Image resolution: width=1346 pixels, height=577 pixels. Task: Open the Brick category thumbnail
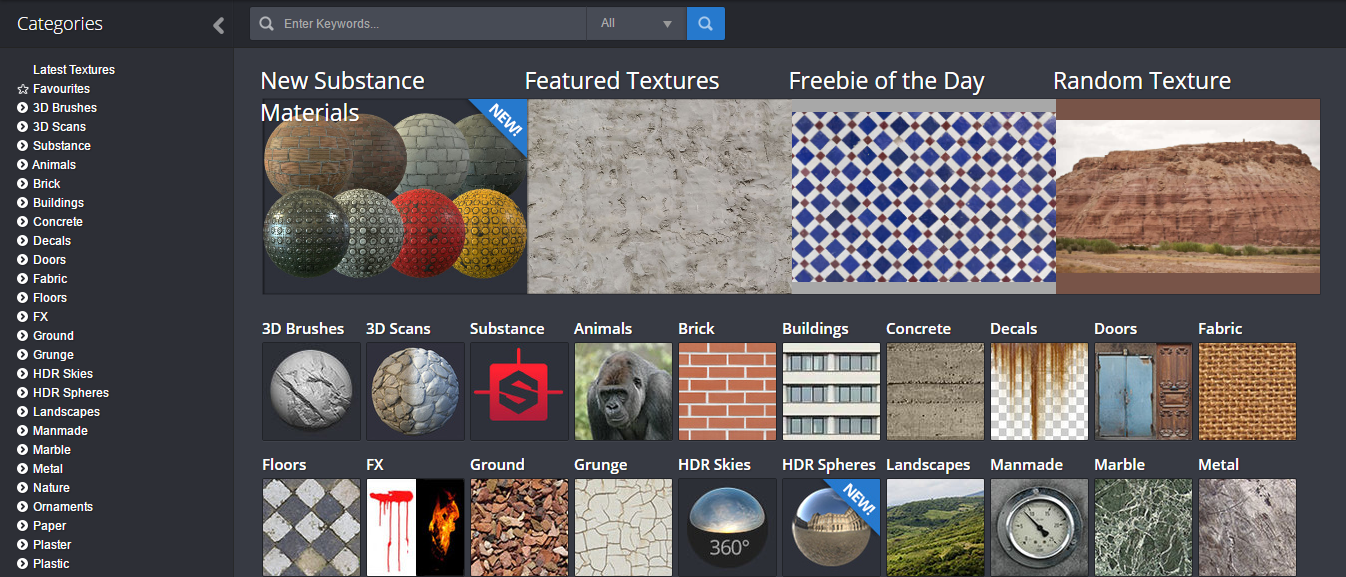(x=727, y=391)
